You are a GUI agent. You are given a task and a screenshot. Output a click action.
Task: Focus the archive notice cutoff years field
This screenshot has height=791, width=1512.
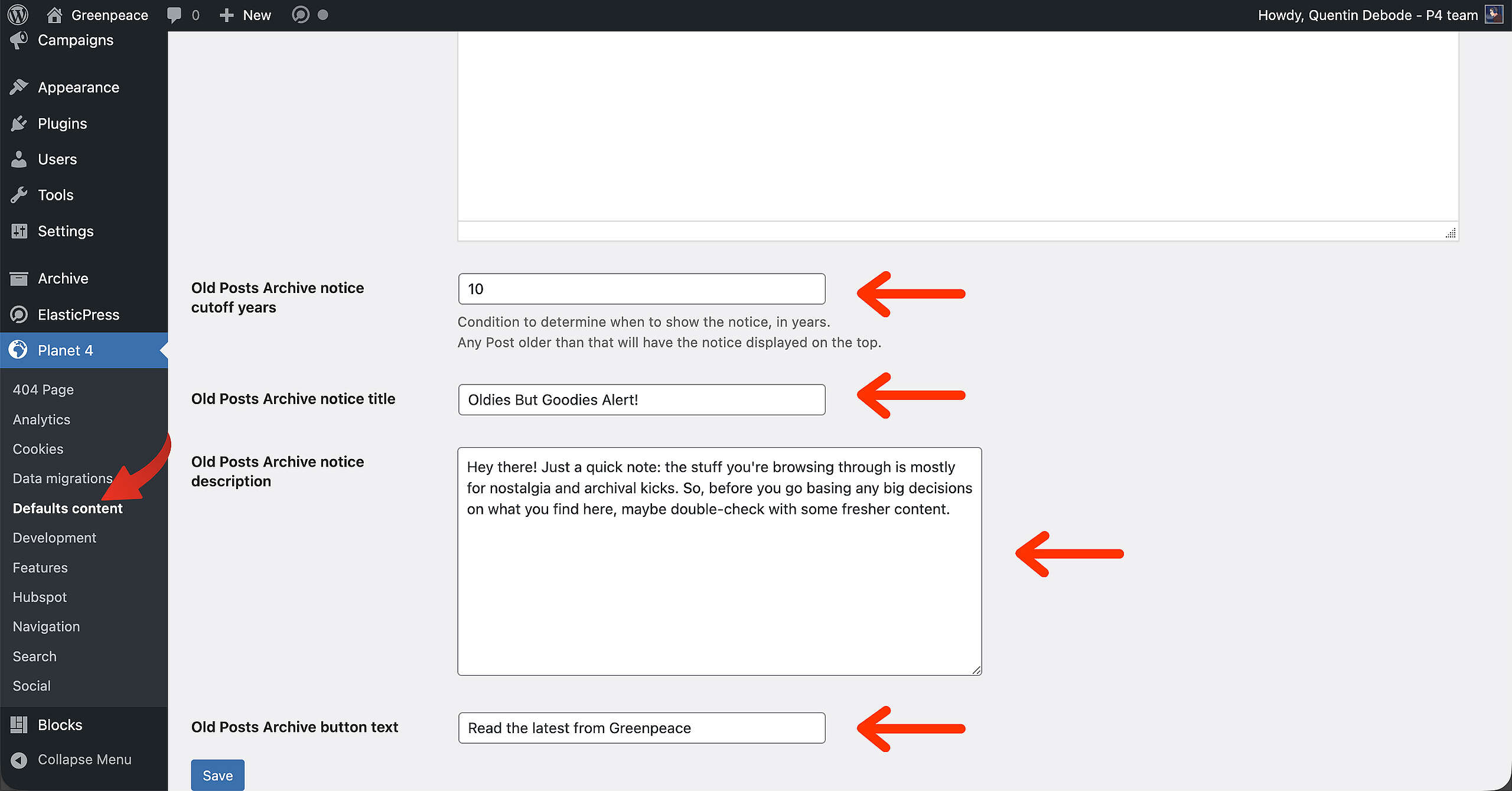(x=641, y=289)
